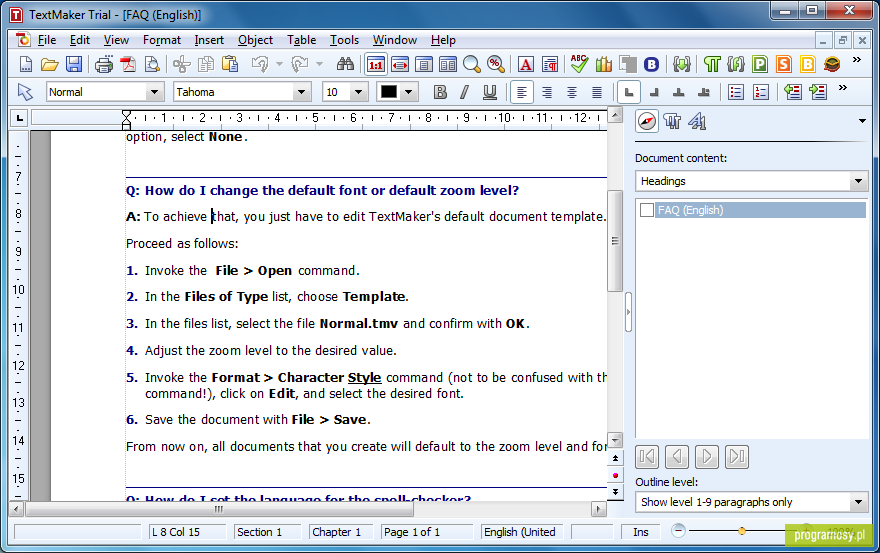The image size is (880, 553).
Task: Open the font color dropdown arrow
Action: 409,92
